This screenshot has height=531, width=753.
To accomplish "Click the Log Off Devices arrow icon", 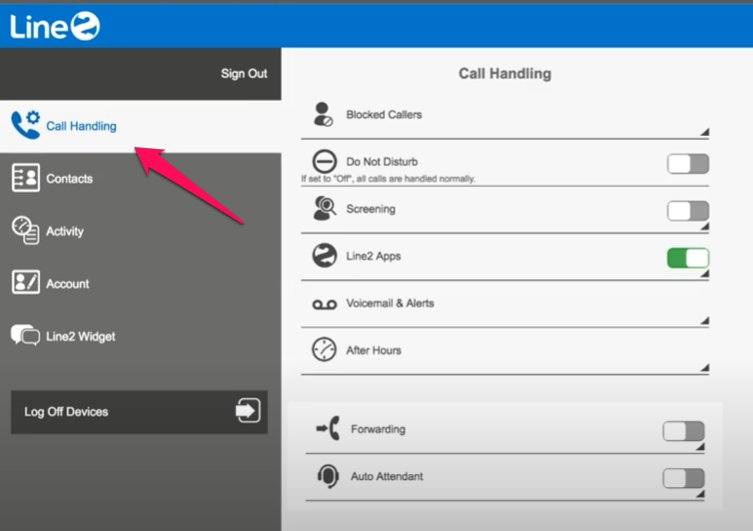I will click(248, 410).
